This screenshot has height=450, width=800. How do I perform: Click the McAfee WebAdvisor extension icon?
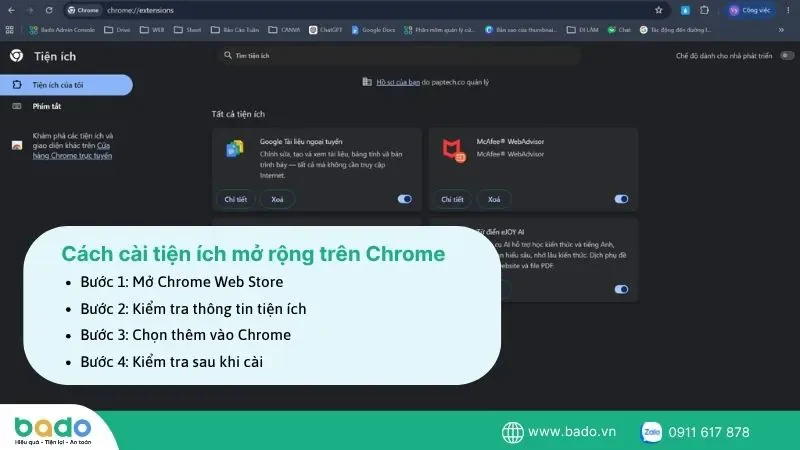454,151
